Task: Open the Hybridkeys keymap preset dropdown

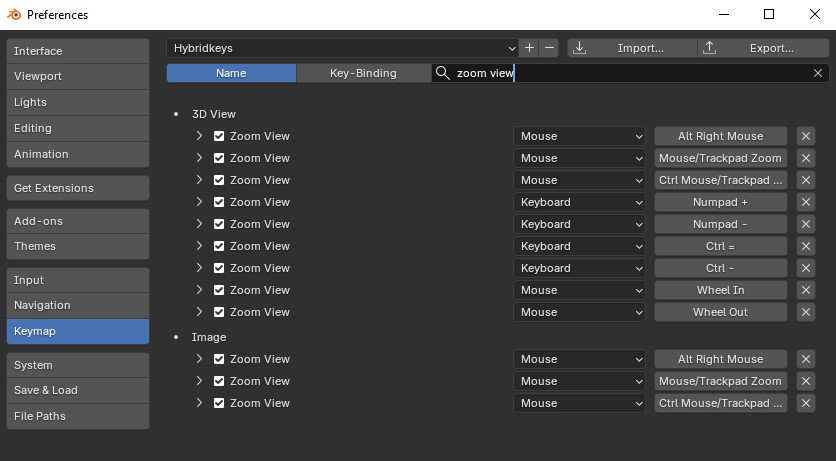Action: click(342, 48)
